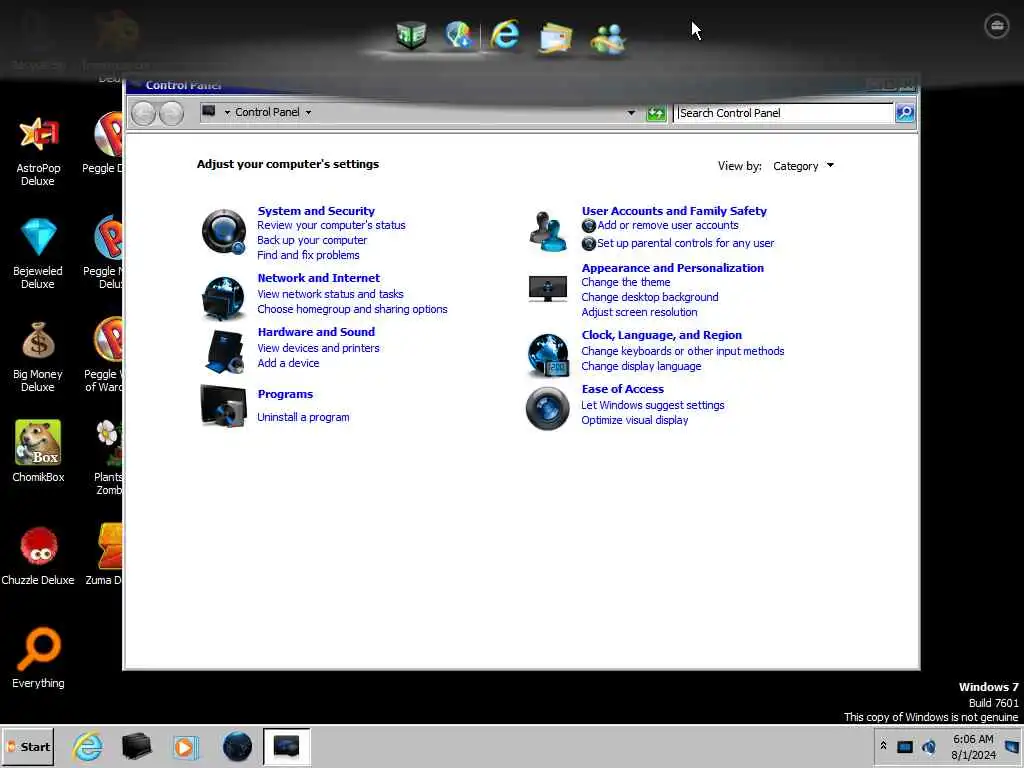
Task: Click the taskbar clock showing 6:06 AM
Action: tap(973, 746)
